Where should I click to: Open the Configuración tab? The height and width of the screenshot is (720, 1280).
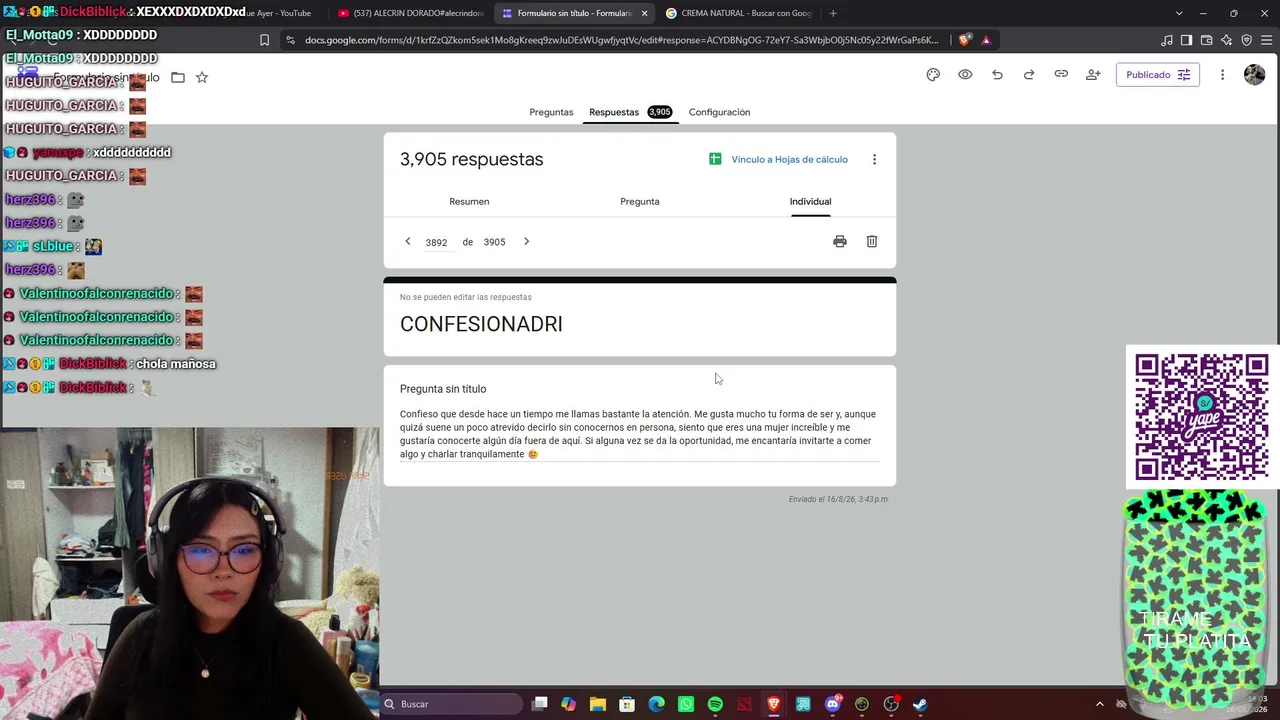tap(719, 112)
